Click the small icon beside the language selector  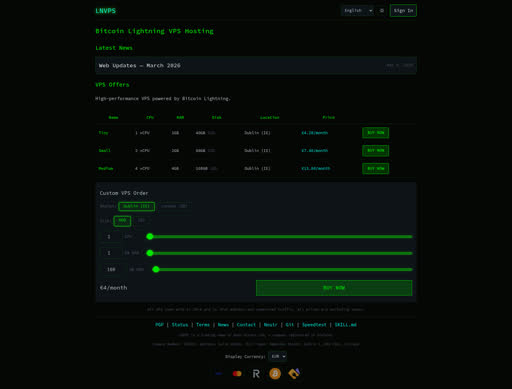tap(382, 11)
